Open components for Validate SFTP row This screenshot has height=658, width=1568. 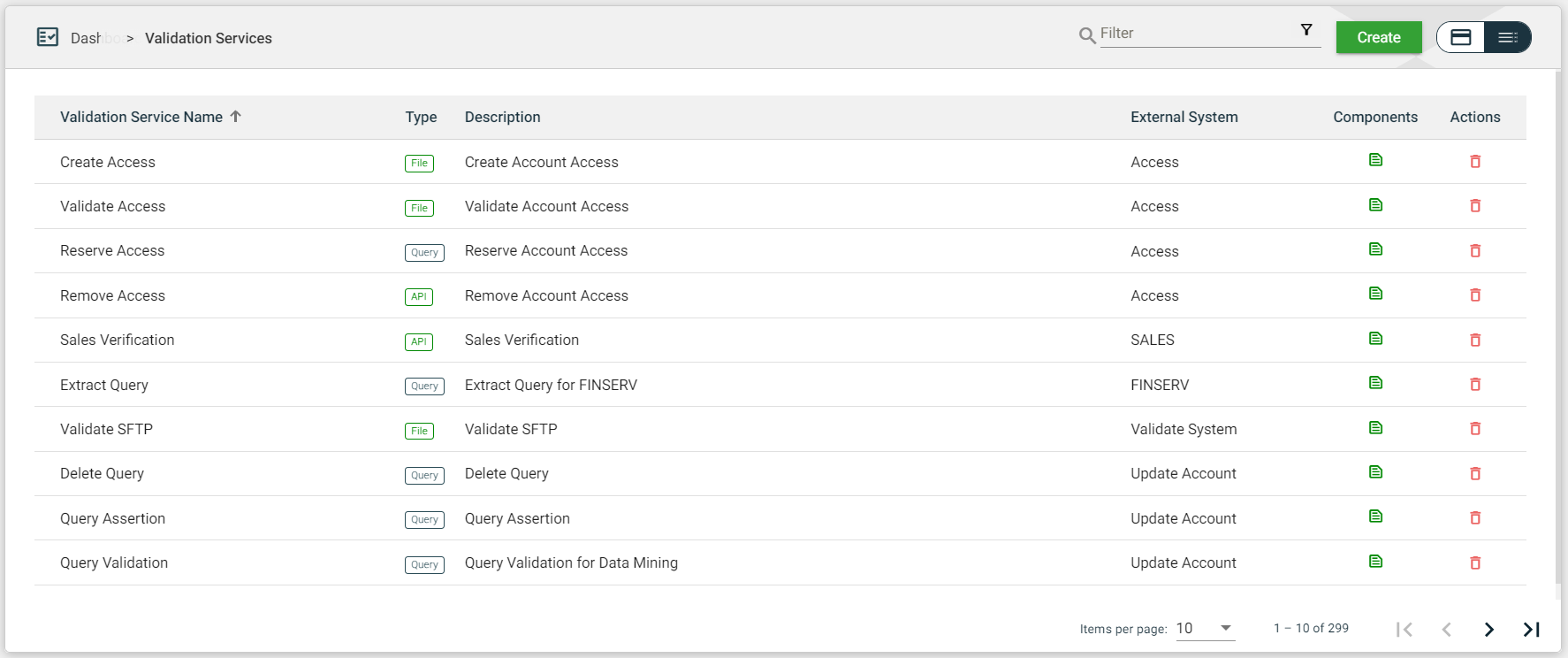1375,428
